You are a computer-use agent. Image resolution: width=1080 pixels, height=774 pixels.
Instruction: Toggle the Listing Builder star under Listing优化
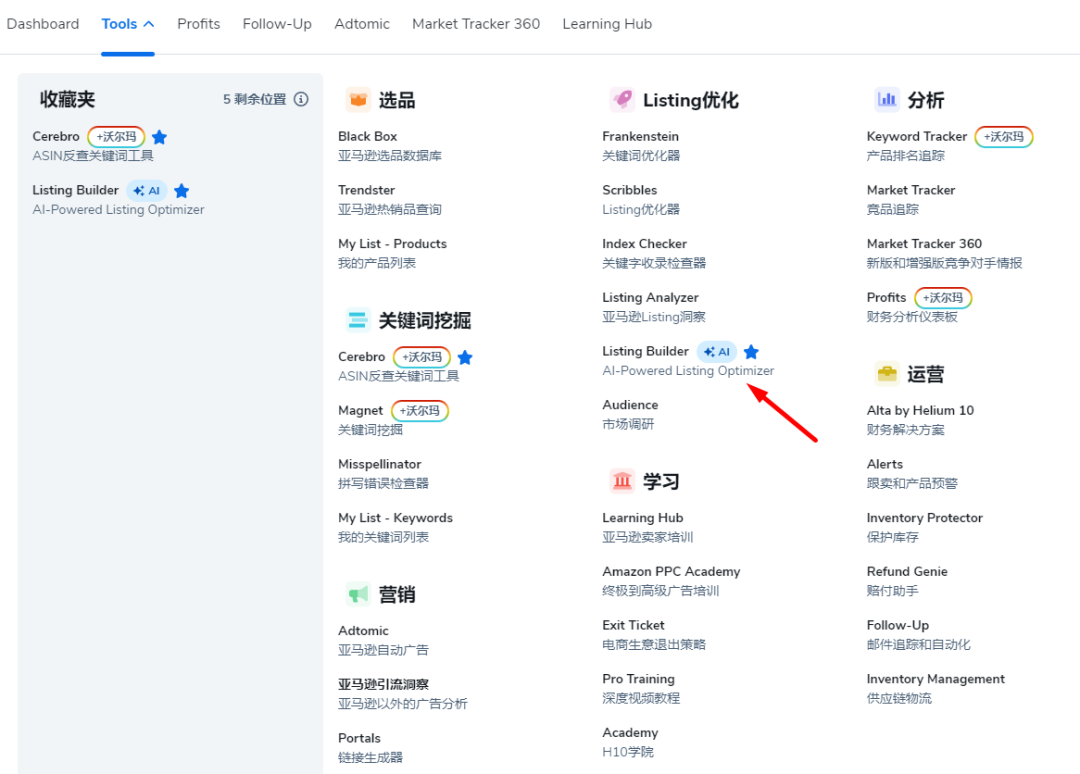click(751, 352)
